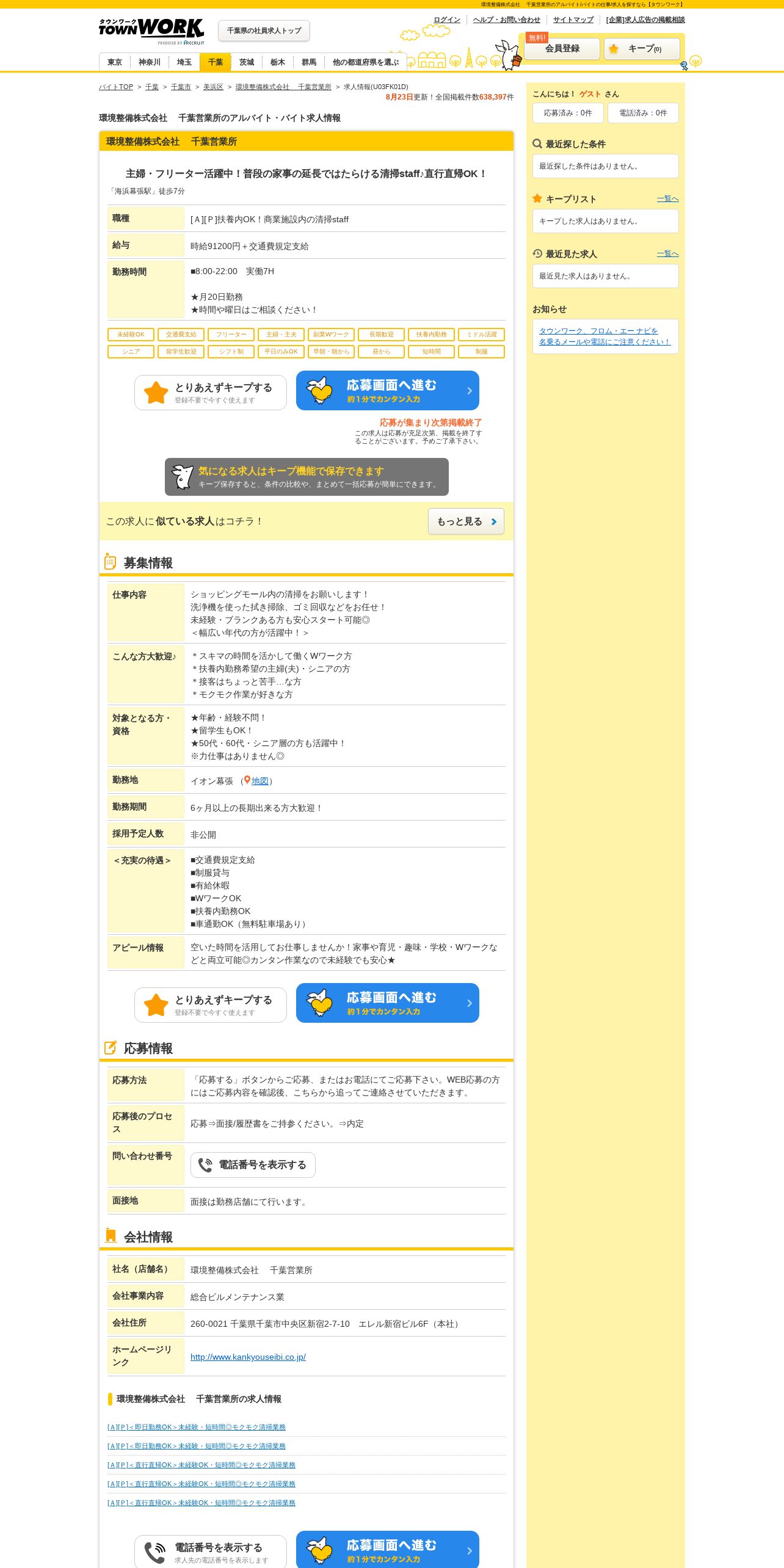Click the 会員登録 button
The width and height of the screenshot is (784, 1568).
(562, 49)
